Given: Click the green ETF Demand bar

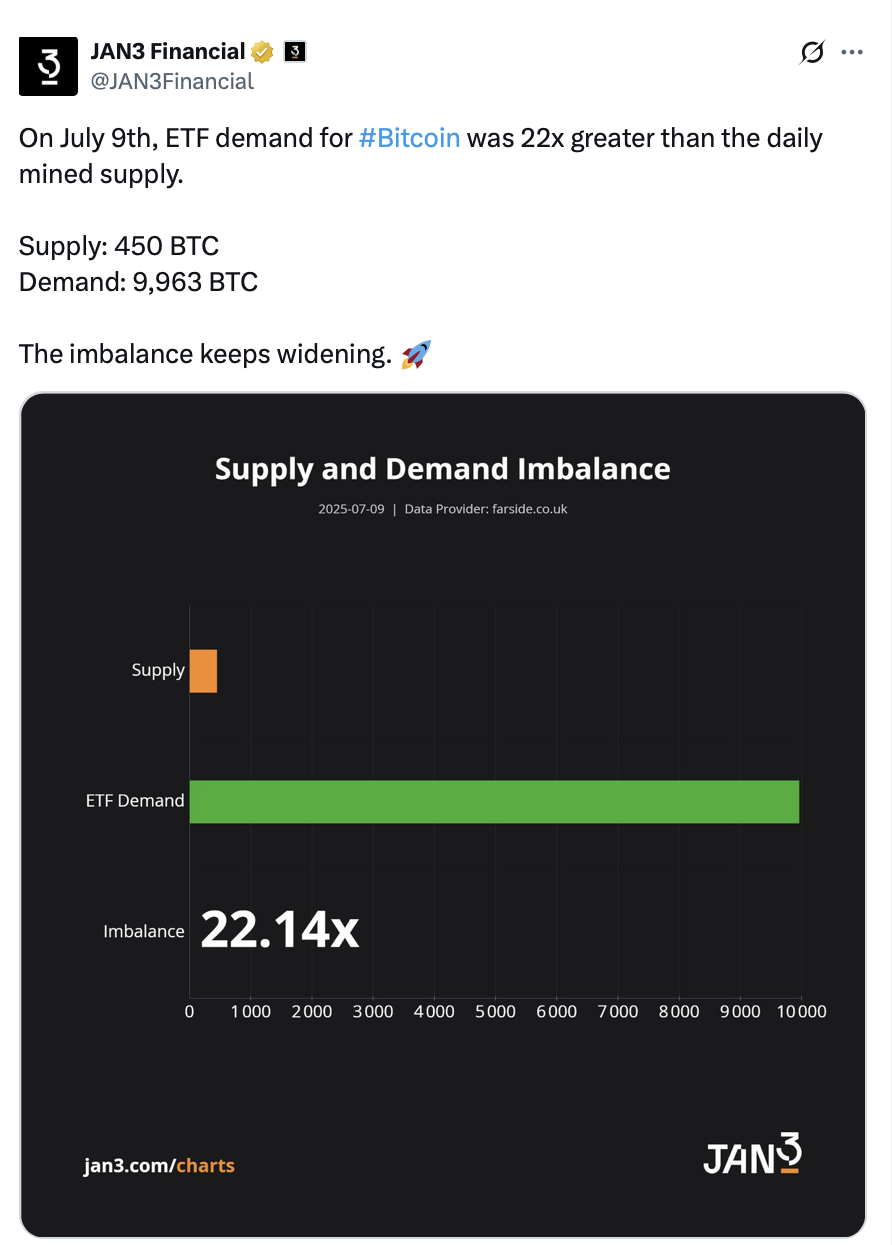Looking at the screenshot, I should tap(494, 800).
